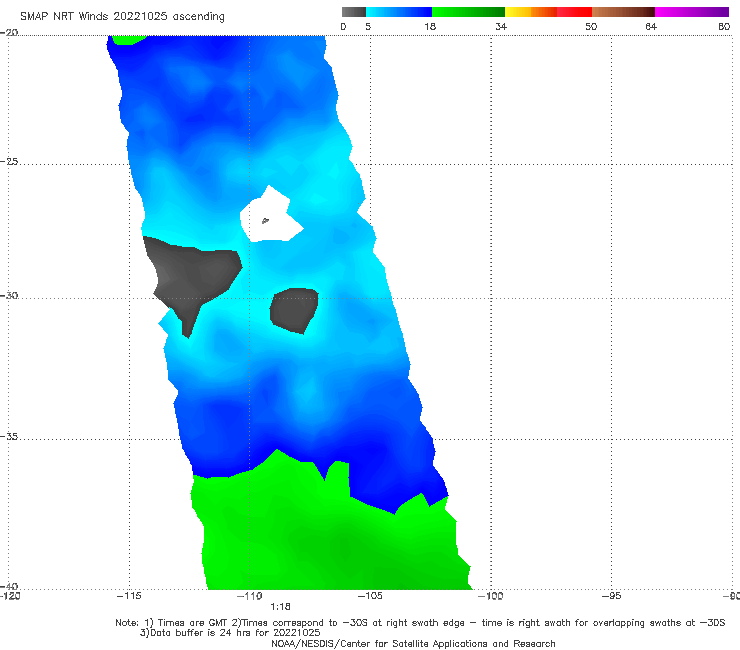Click the longitude axis label "-110"
Viewport: 740px width, 650px height.
pos(249,596)
